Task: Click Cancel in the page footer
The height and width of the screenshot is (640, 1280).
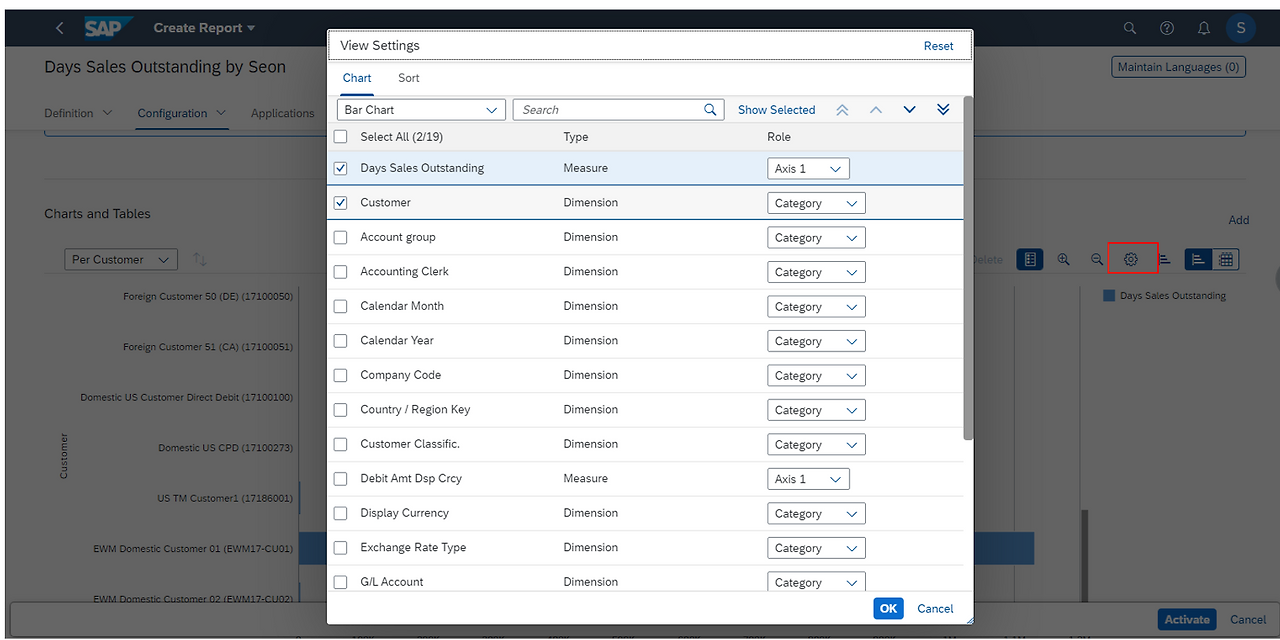Action: pyautogui.click(x=1248, y=620)
